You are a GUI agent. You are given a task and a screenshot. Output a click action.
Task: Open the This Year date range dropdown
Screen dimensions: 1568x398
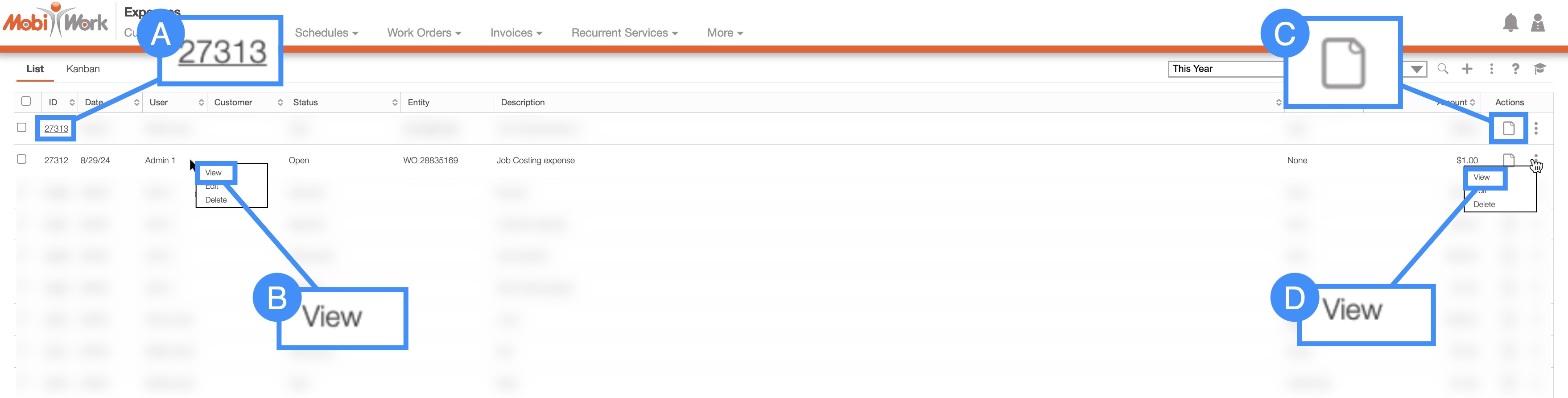[x=1416, y=69]
